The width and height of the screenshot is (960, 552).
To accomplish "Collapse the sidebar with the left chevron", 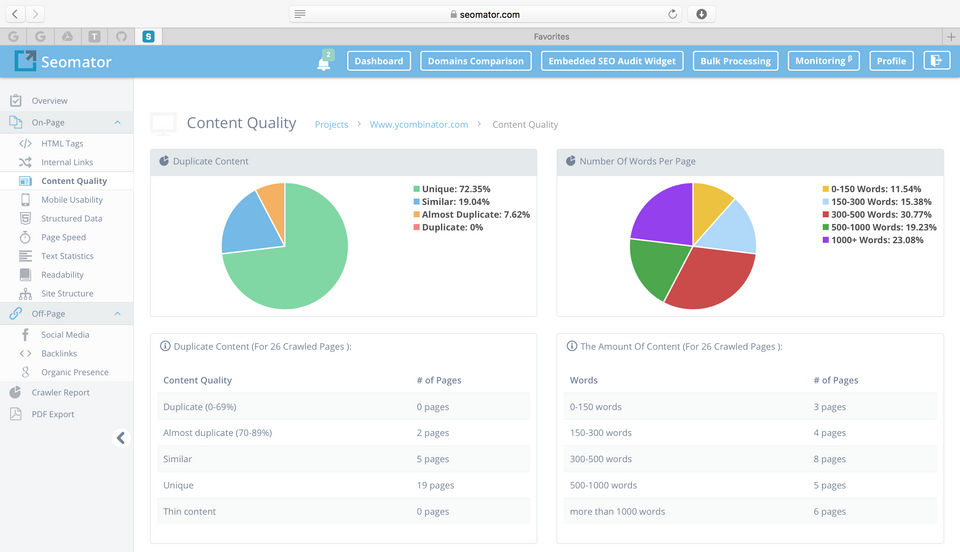I will click(x=121, y=438).
